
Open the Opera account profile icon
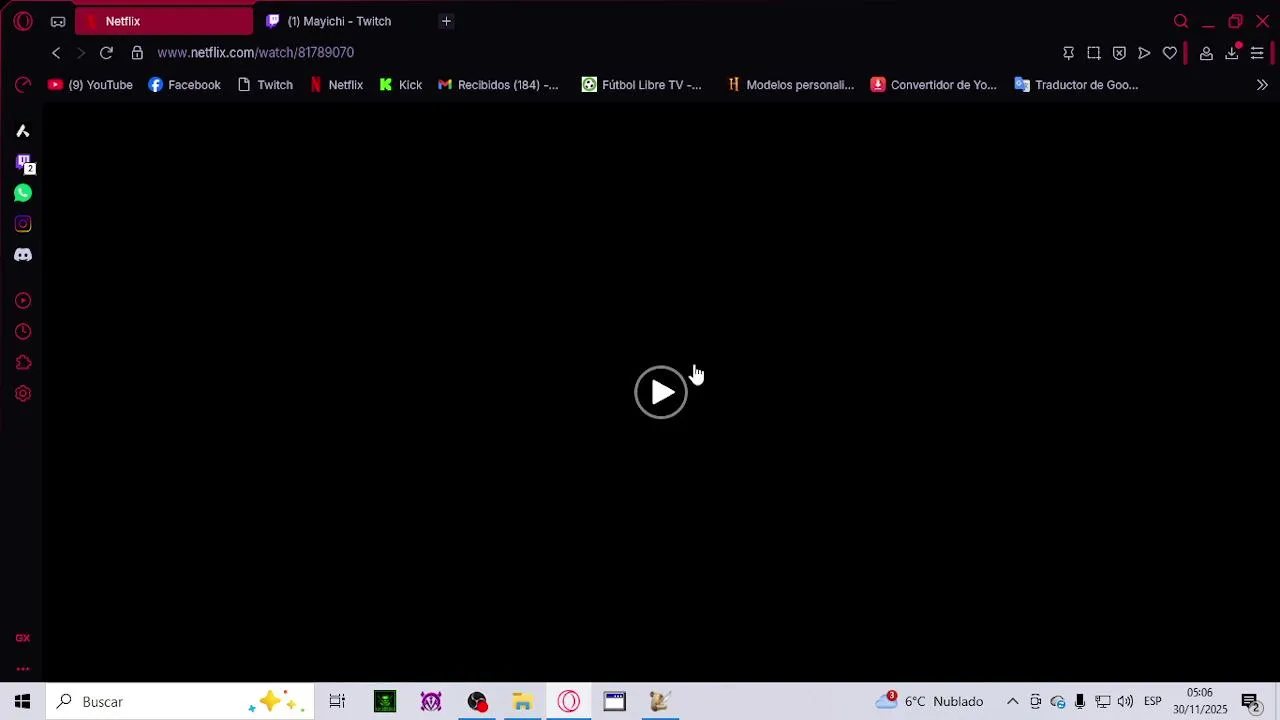point(1206,53)
